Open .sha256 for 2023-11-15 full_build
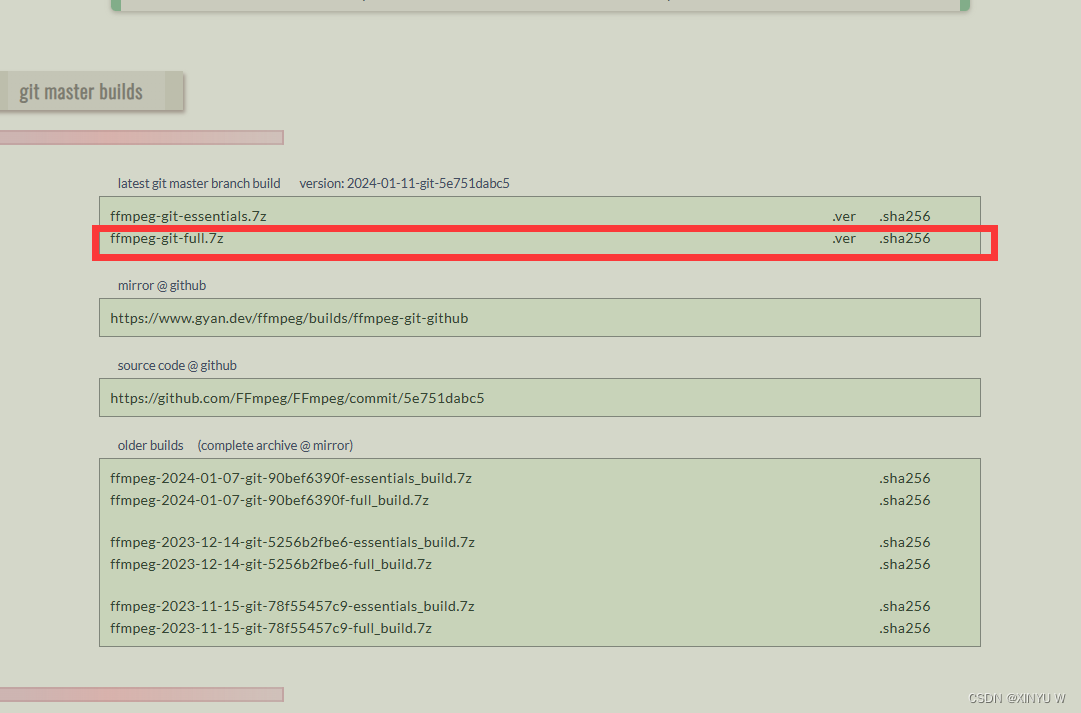 point(905,628)
